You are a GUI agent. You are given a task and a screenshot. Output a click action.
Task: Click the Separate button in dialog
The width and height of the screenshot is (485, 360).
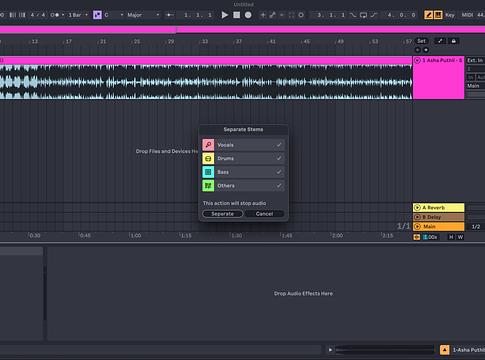[222, 214]
